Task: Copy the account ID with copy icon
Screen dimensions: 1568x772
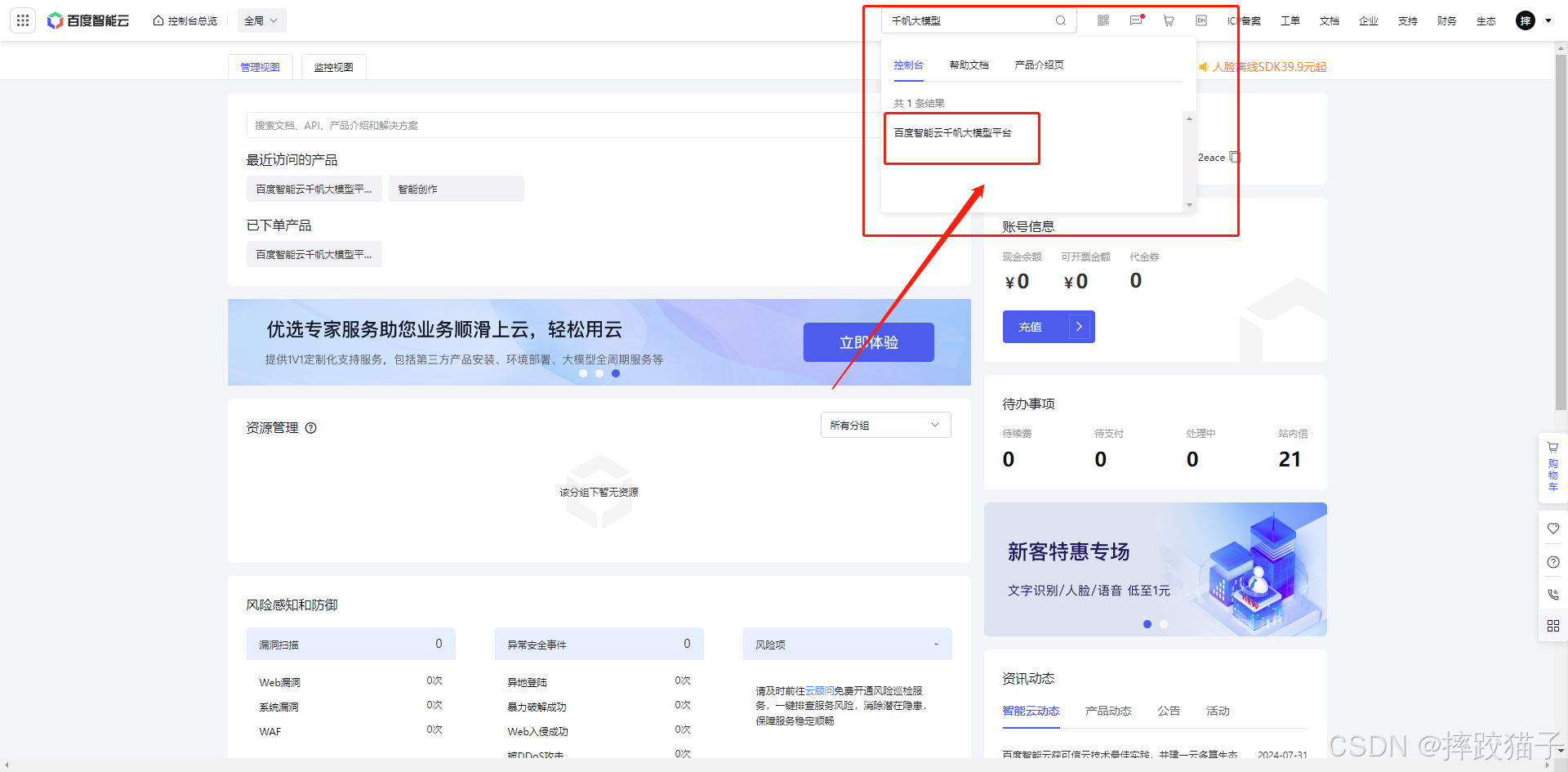Action: 1235,157
